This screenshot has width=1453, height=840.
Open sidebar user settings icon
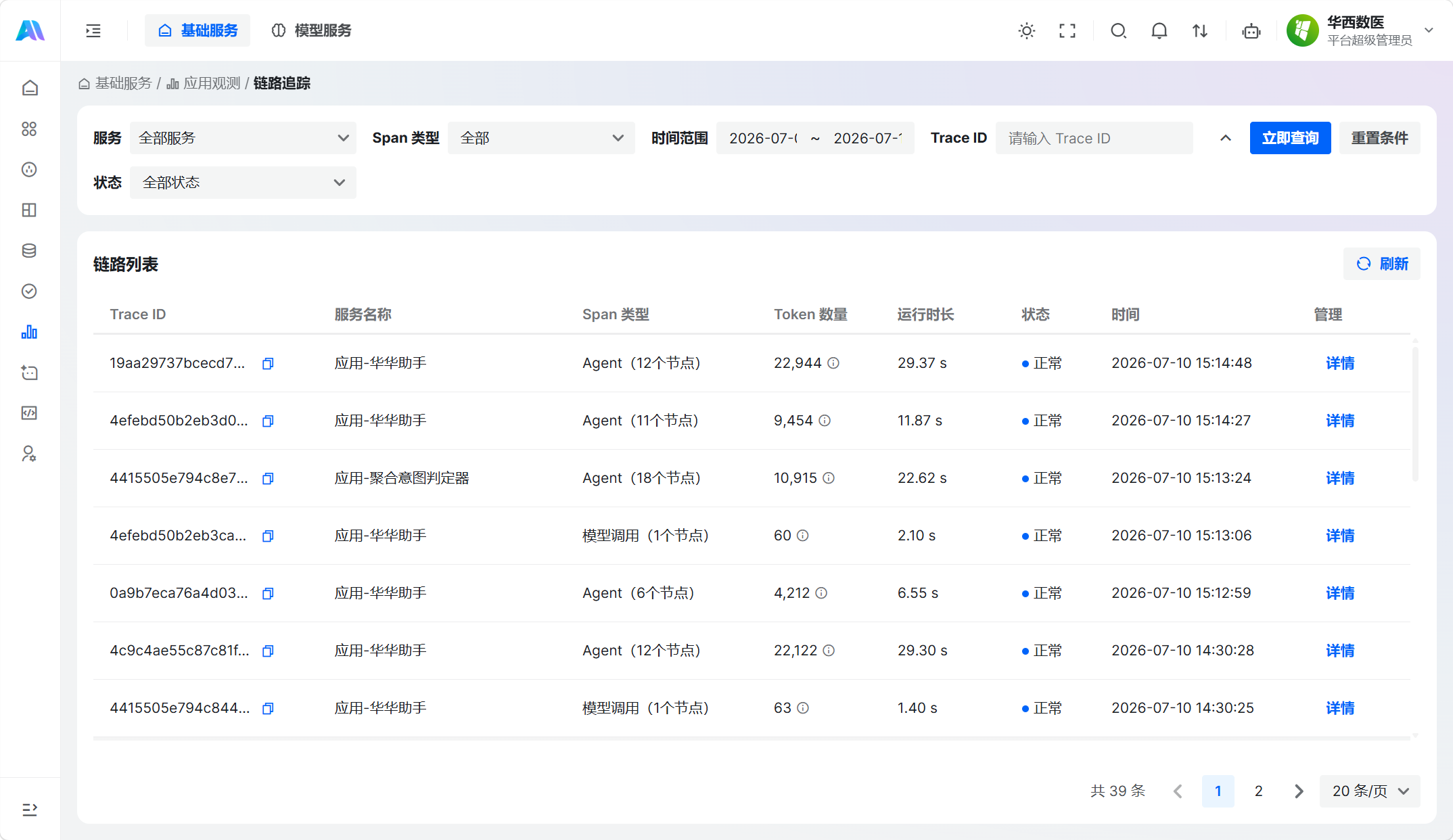[x=29, y=453]
